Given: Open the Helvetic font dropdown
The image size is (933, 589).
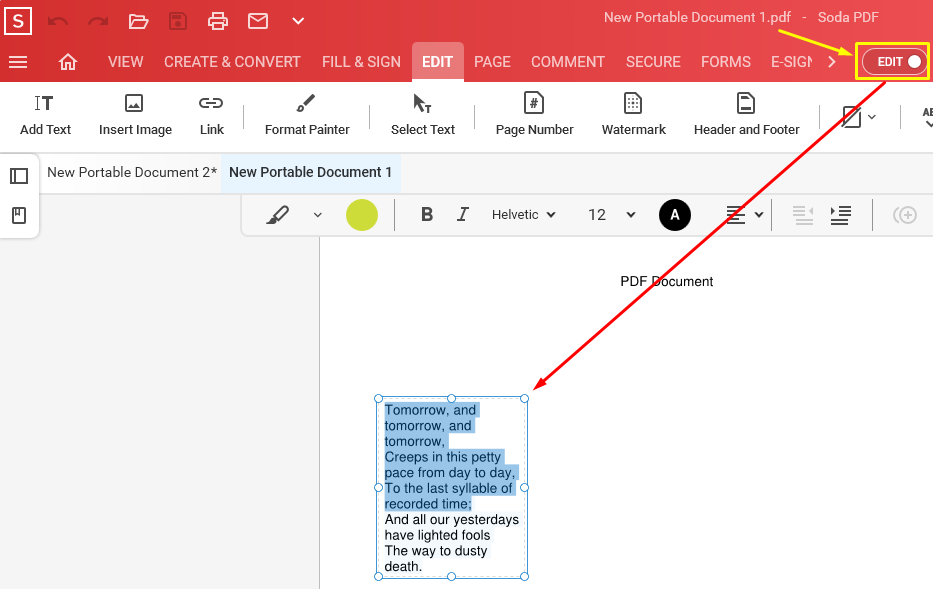Looking at the screenshot, I should click(x=524, y=215).
